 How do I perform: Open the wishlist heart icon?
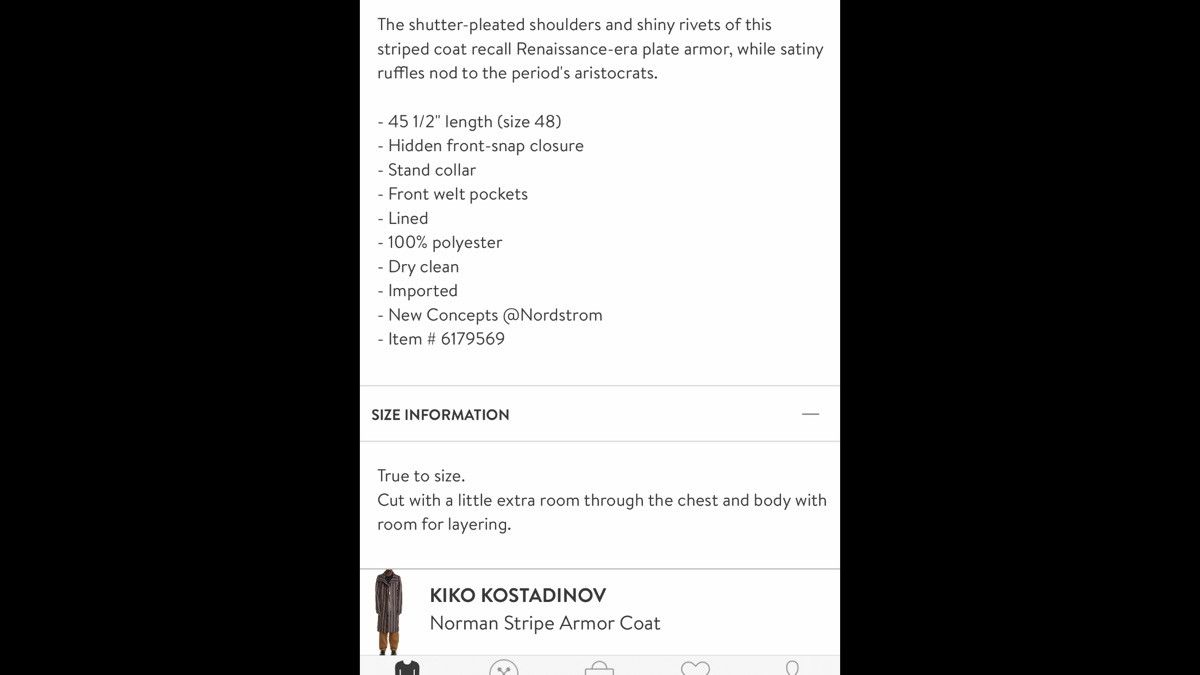pos(695,668)
